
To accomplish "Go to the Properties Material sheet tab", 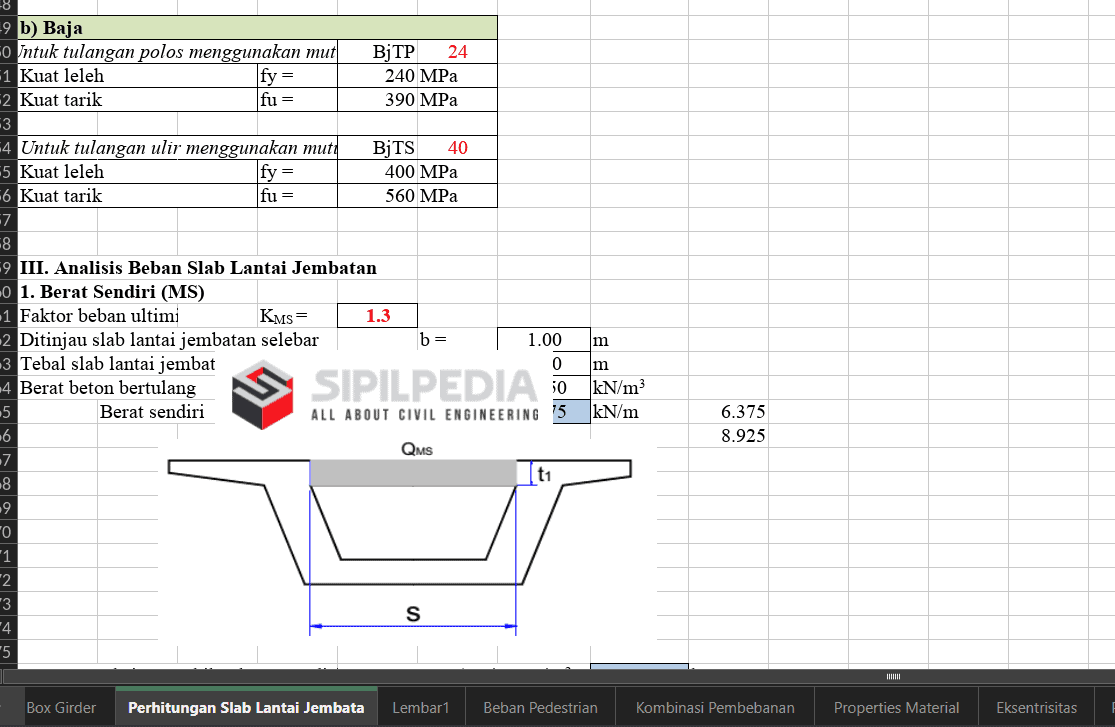I will coord(896,707).
